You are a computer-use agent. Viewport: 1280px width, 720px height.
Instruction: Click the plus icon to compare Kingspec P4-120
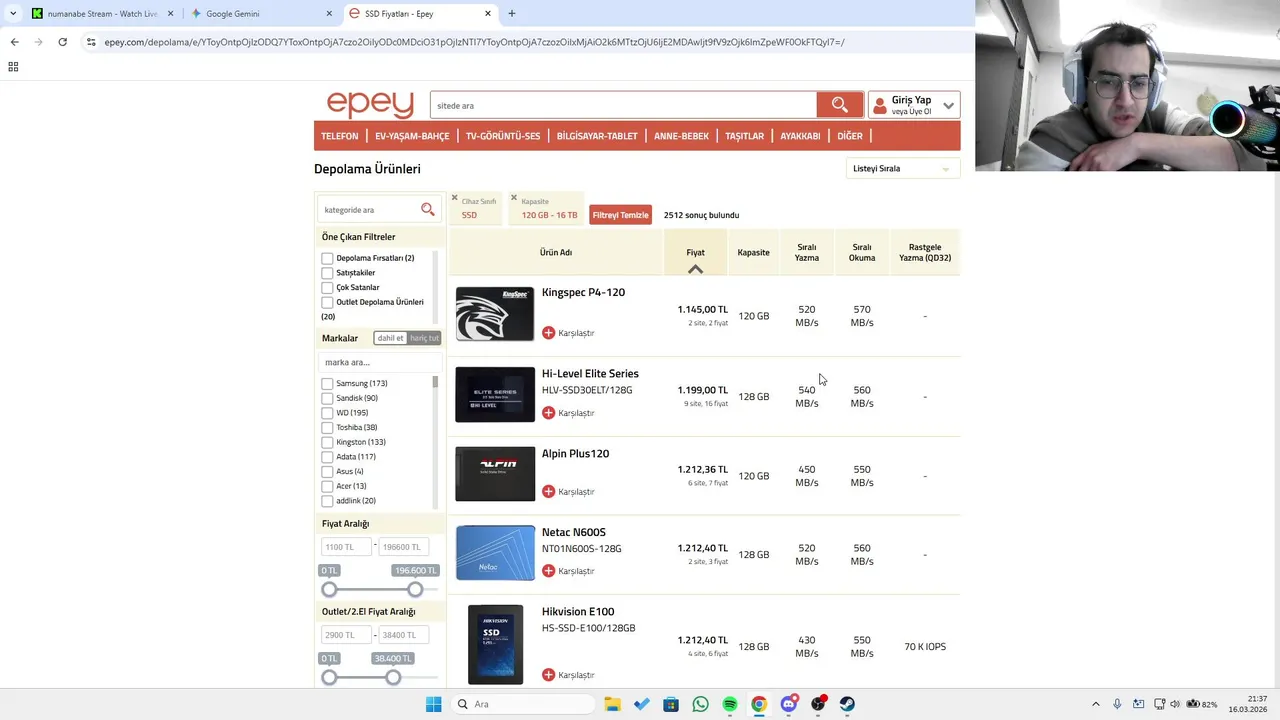pos(548,333)
